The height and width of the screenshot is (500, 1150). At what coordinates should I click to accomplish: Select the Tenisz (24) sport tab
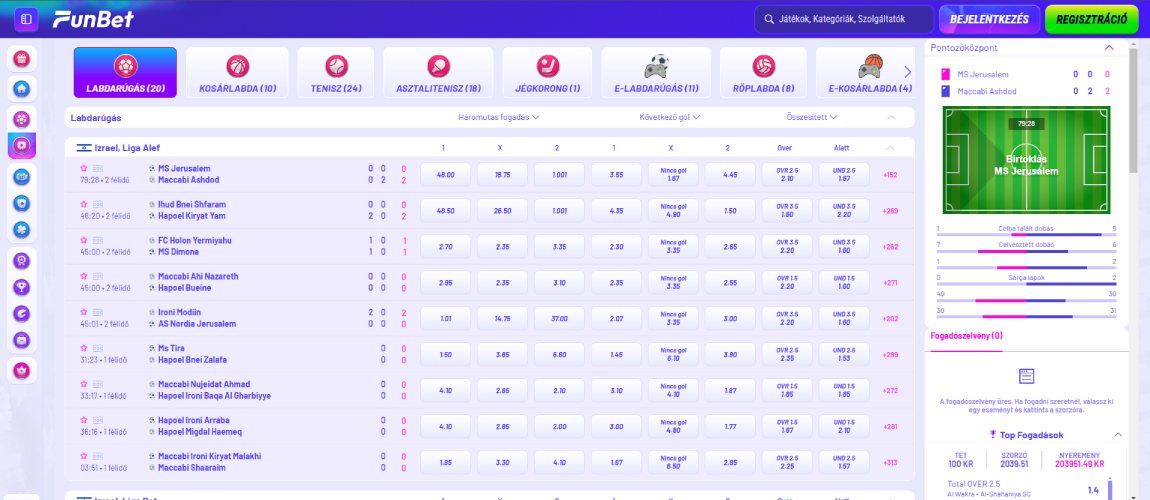(x=336, y=73)
